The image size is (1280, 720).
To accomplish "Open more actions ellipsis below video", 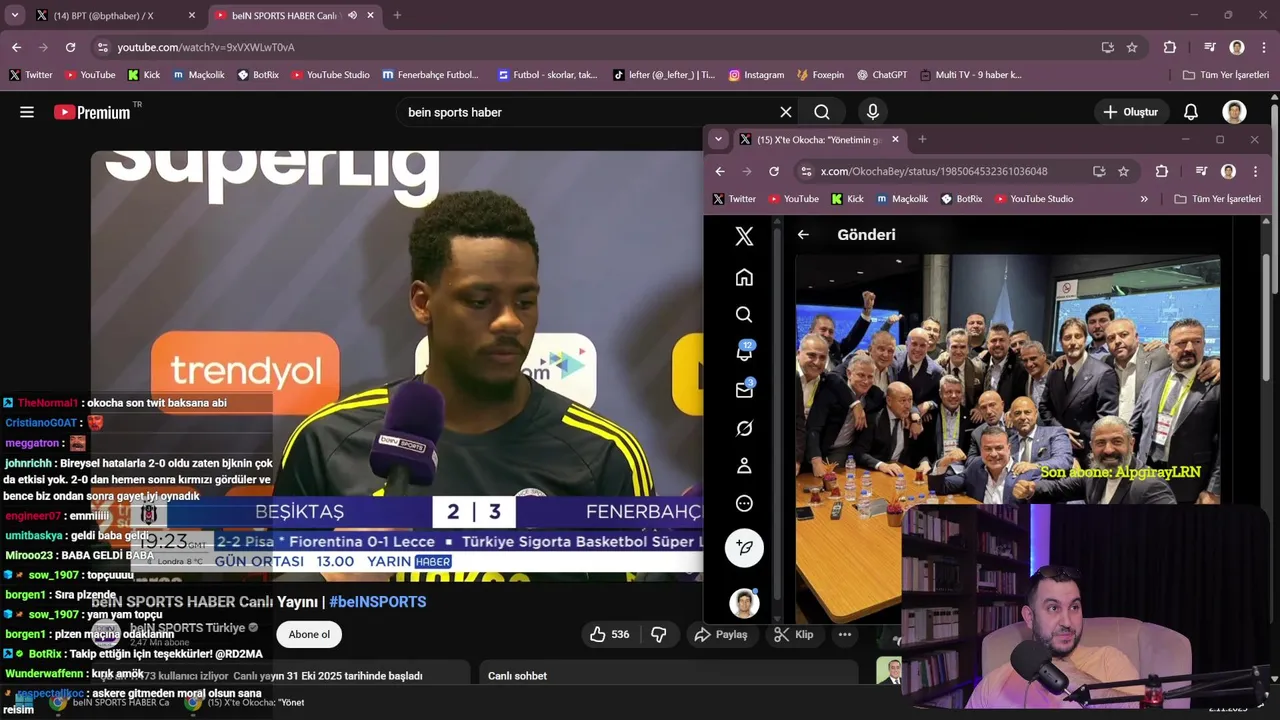I will pos(845,634).
